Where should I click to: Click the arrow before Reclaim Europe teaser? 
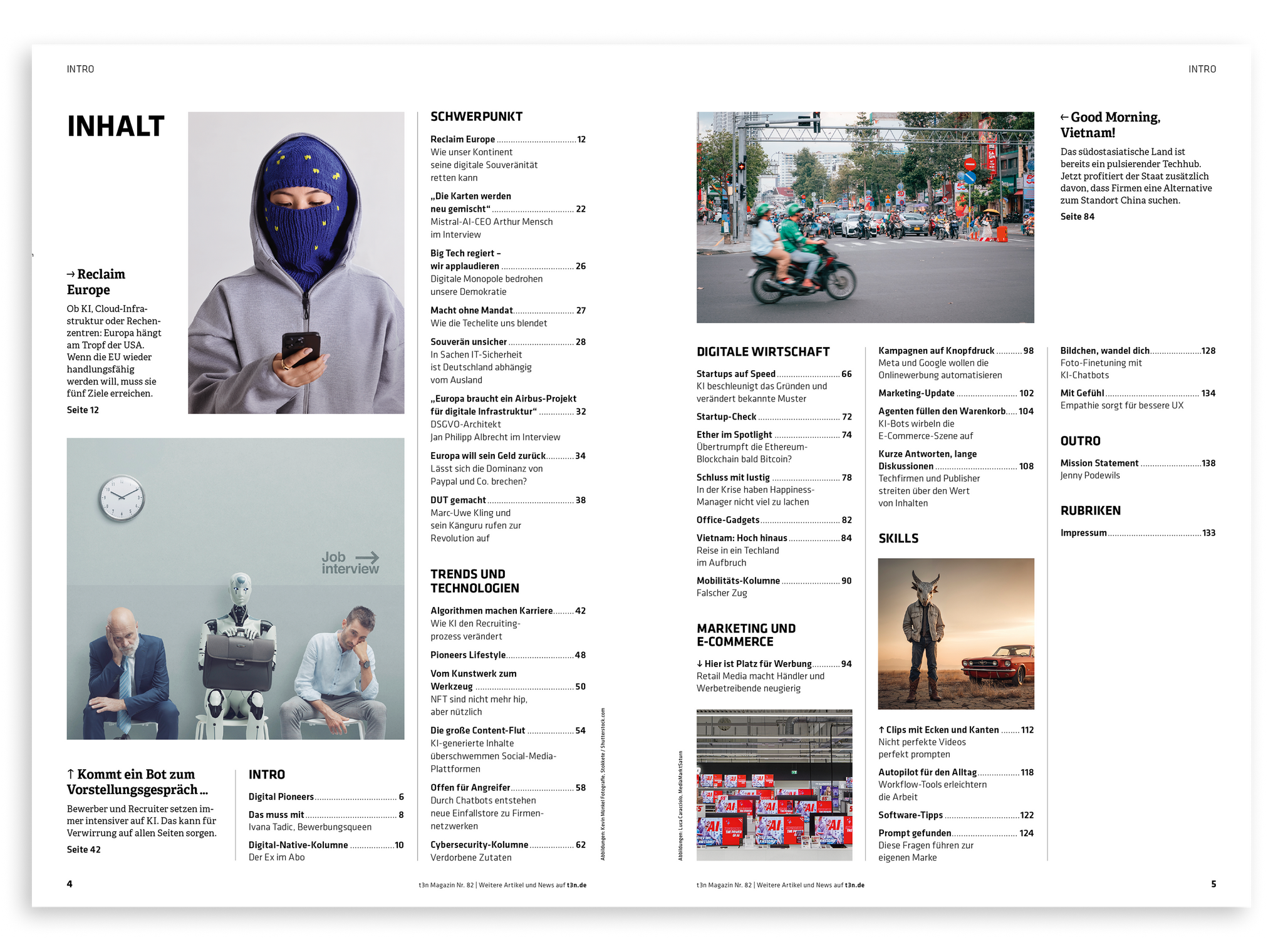71,274
